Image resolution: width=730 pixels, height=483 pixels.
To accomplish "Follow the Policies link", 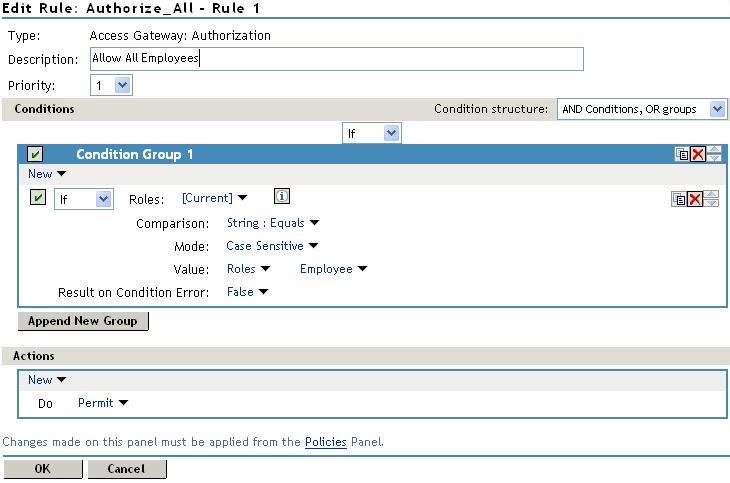I will [x=326, y=441].
